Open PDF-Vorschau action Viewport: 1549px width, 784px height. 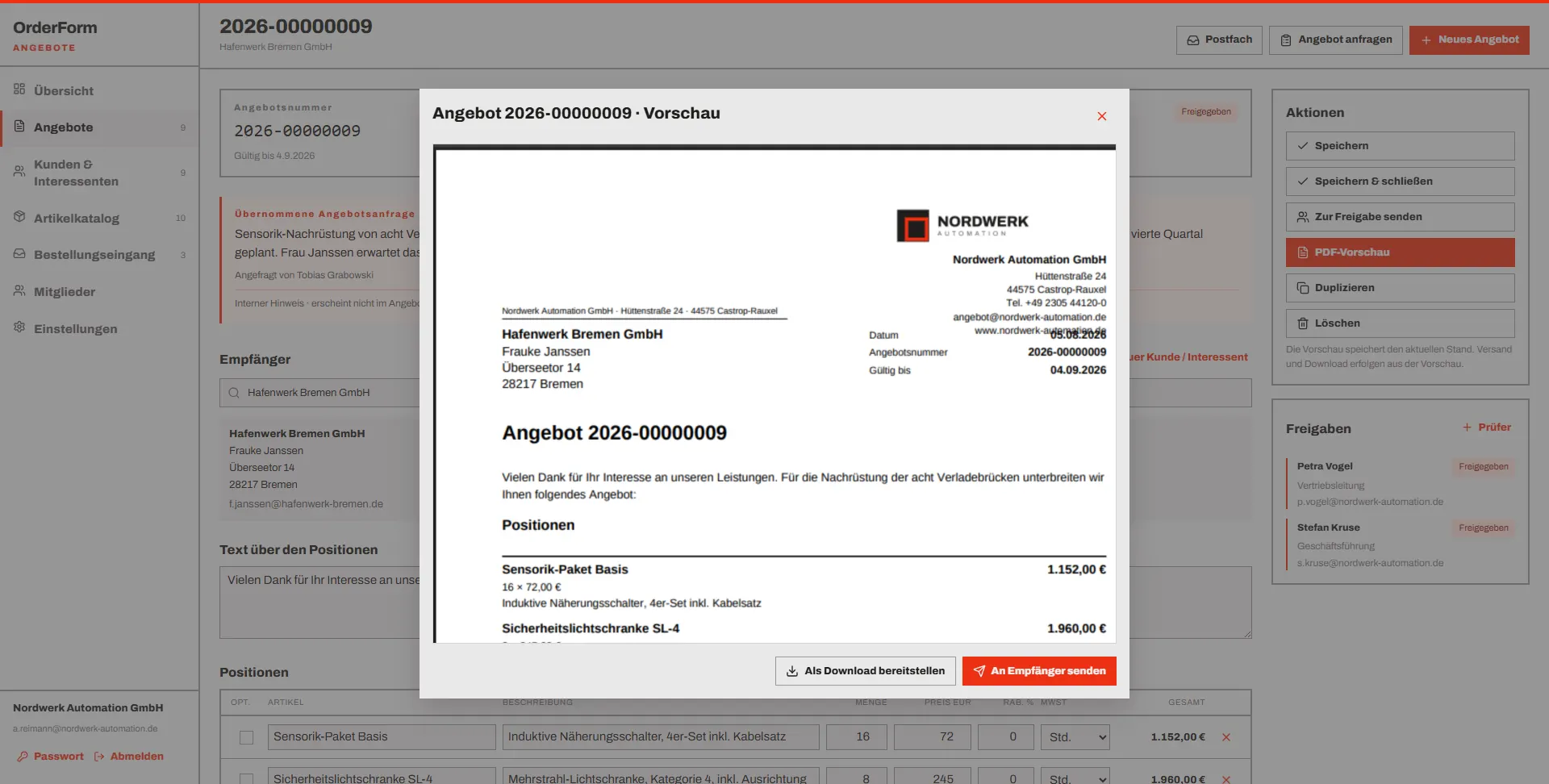click(1400, 252)
